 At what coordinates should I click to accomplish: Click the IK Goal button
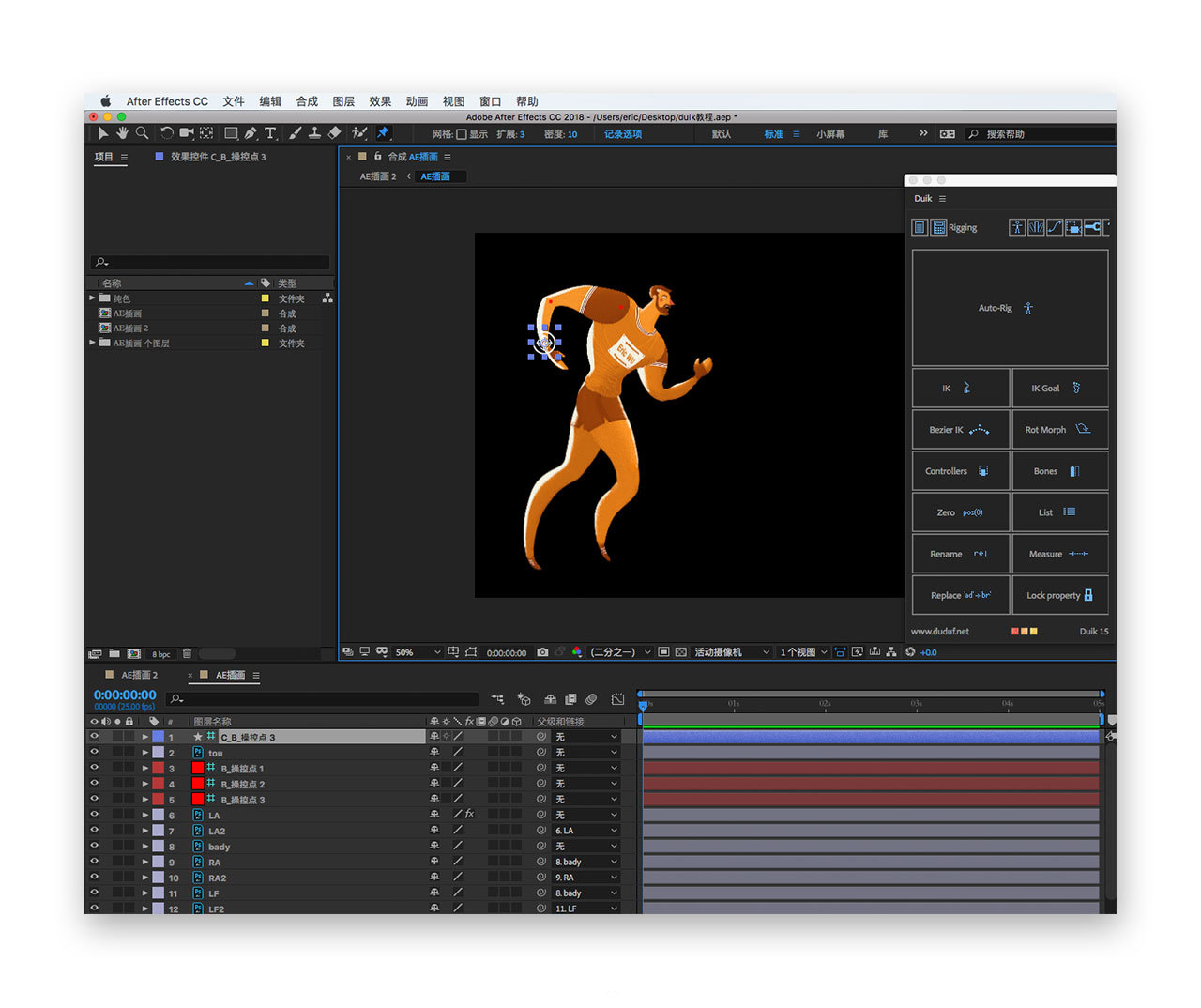point(1060,388)
